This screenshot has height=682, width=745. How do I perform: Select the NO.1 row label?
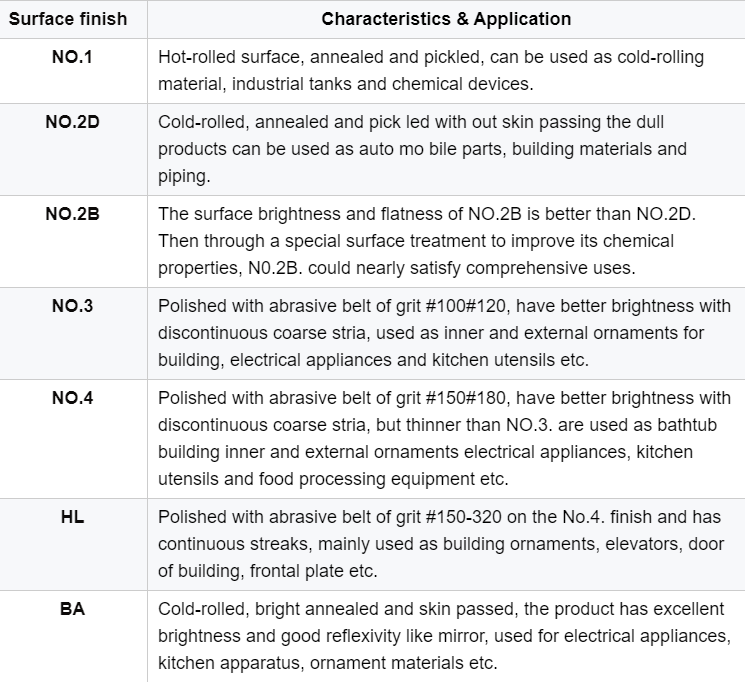72,57
